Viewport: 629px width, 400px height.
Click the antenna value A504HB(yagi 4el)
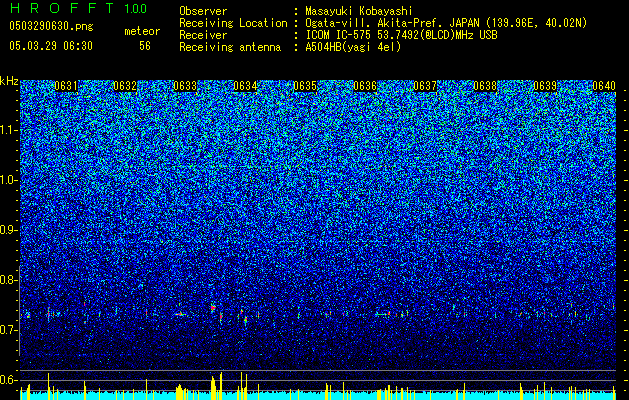(x=353, y=47)
